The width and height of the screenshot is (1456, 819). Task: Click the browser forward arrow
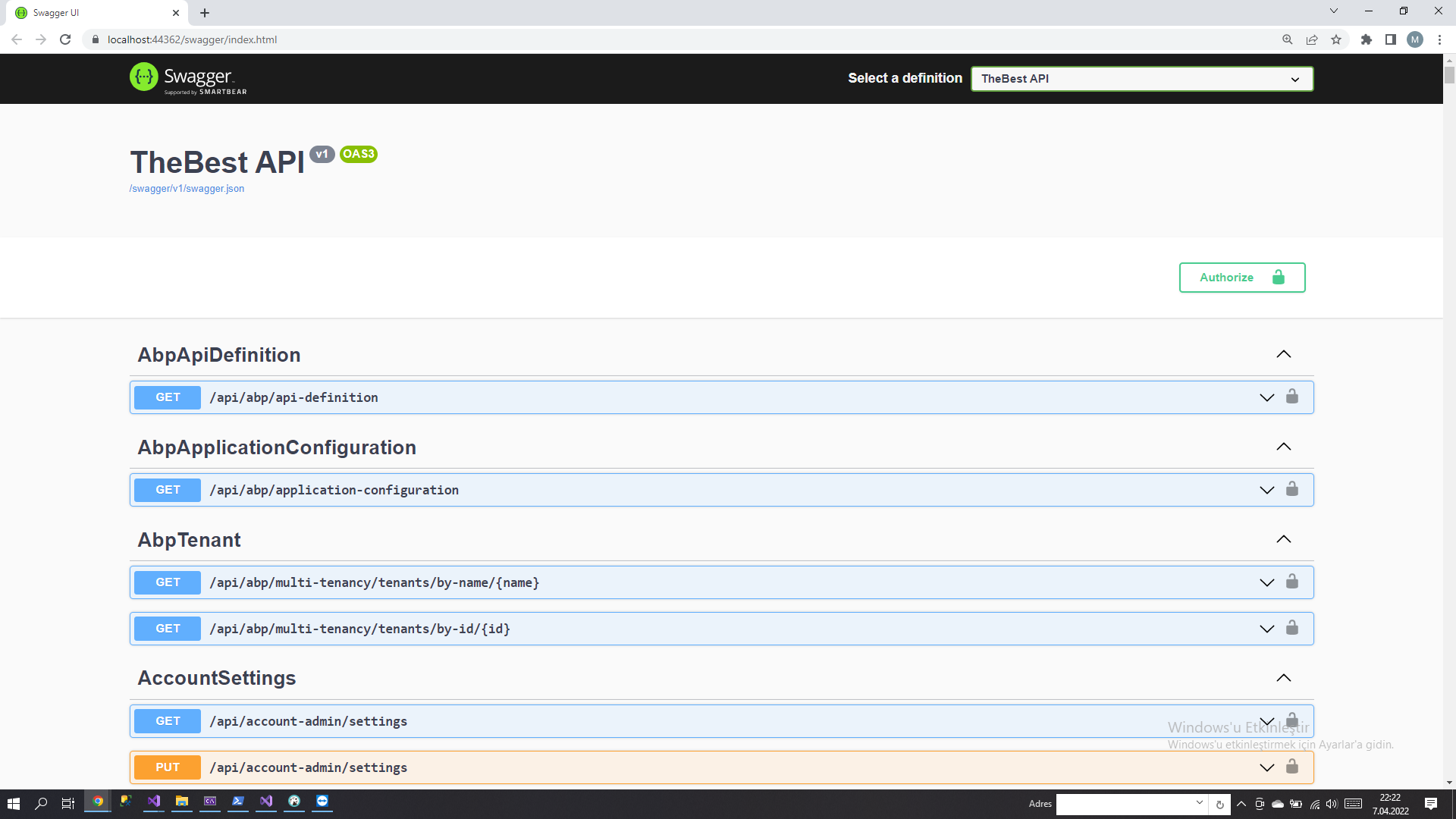(41, 39)
